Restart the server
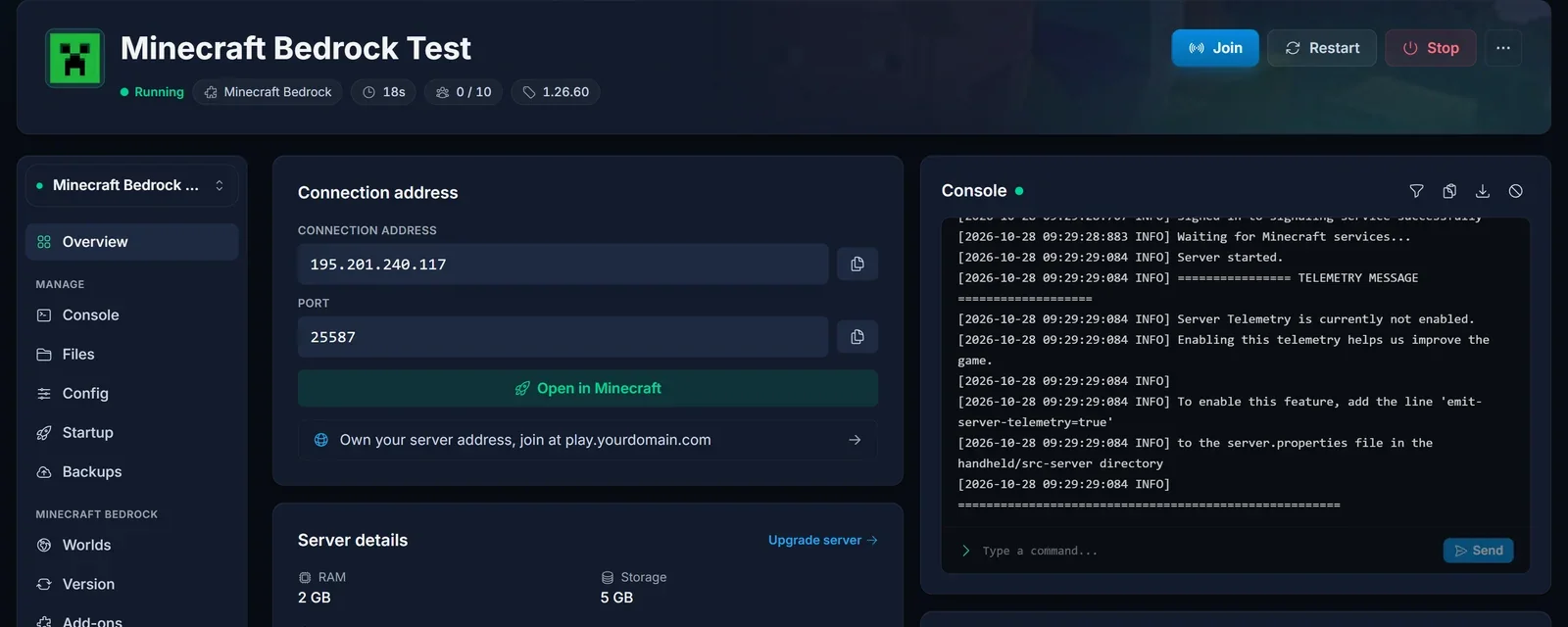This screenshot has height=627, width=1568. click(x=1322, y=48)
